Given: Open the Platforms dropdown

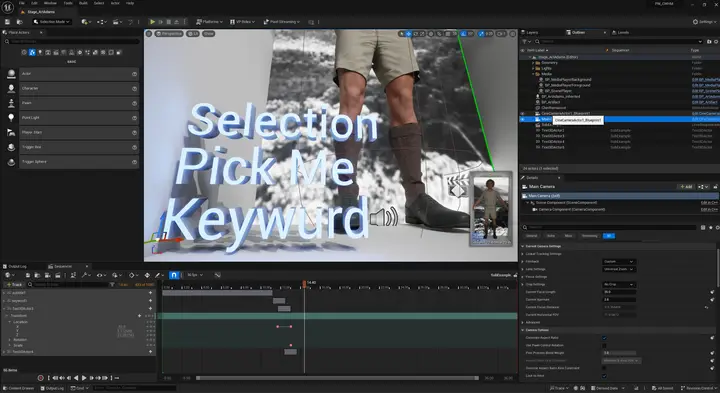Looking at the screenshot, I should click(x=209, y=22).
